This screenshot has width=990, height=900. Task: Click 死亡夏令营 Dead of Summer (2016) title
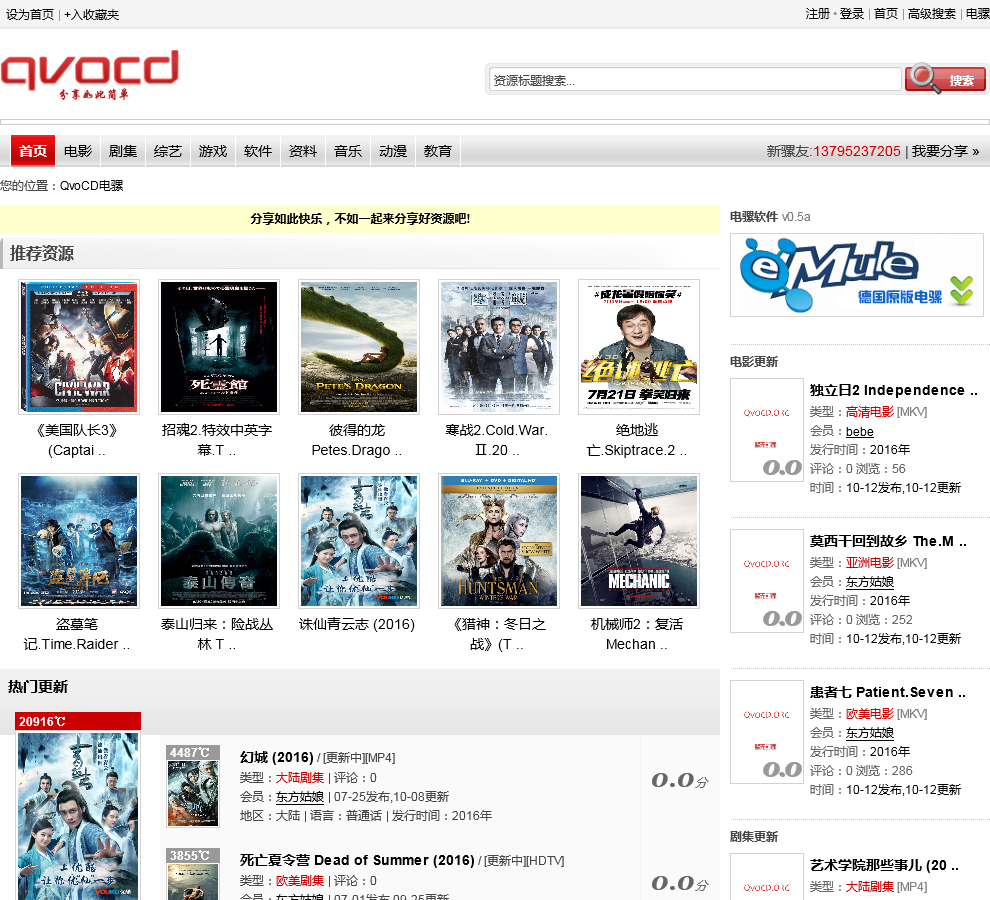357,860
